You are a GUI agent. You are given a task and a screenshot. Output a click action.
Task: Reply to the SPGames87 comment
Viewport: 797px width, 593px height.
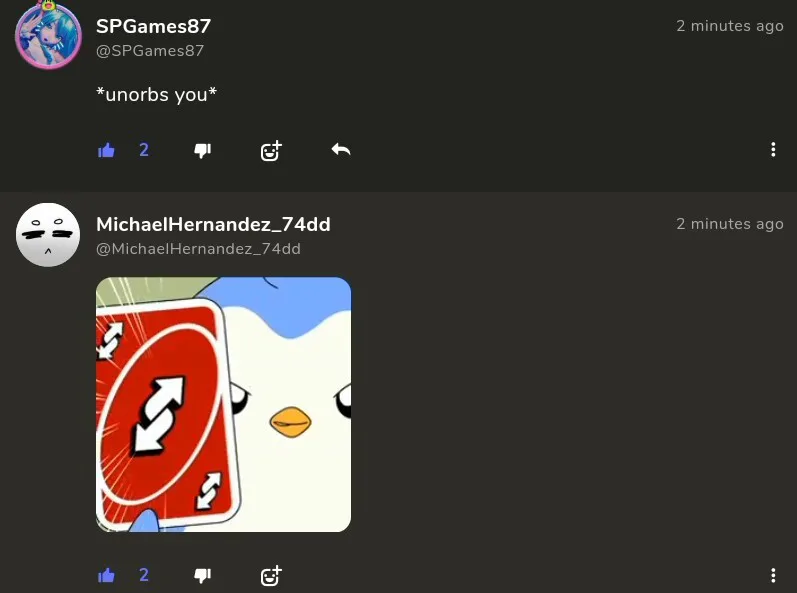341,150
